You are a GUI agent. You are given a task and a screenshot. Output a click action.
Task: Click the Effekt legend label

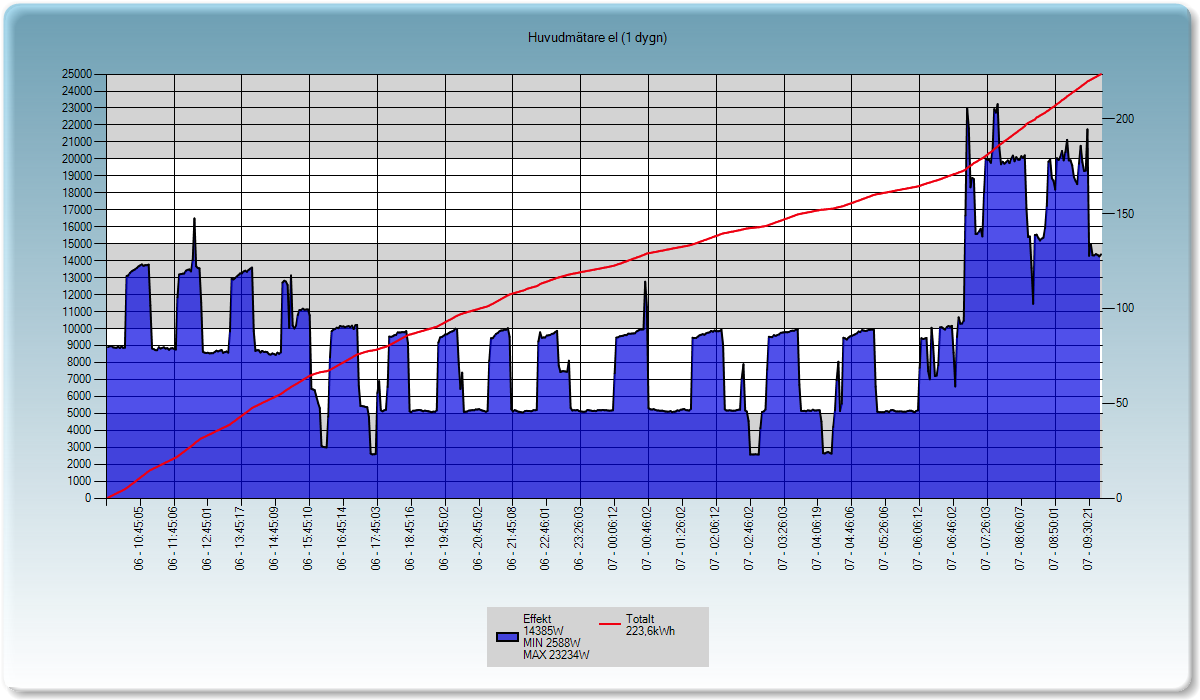point(537,619)
